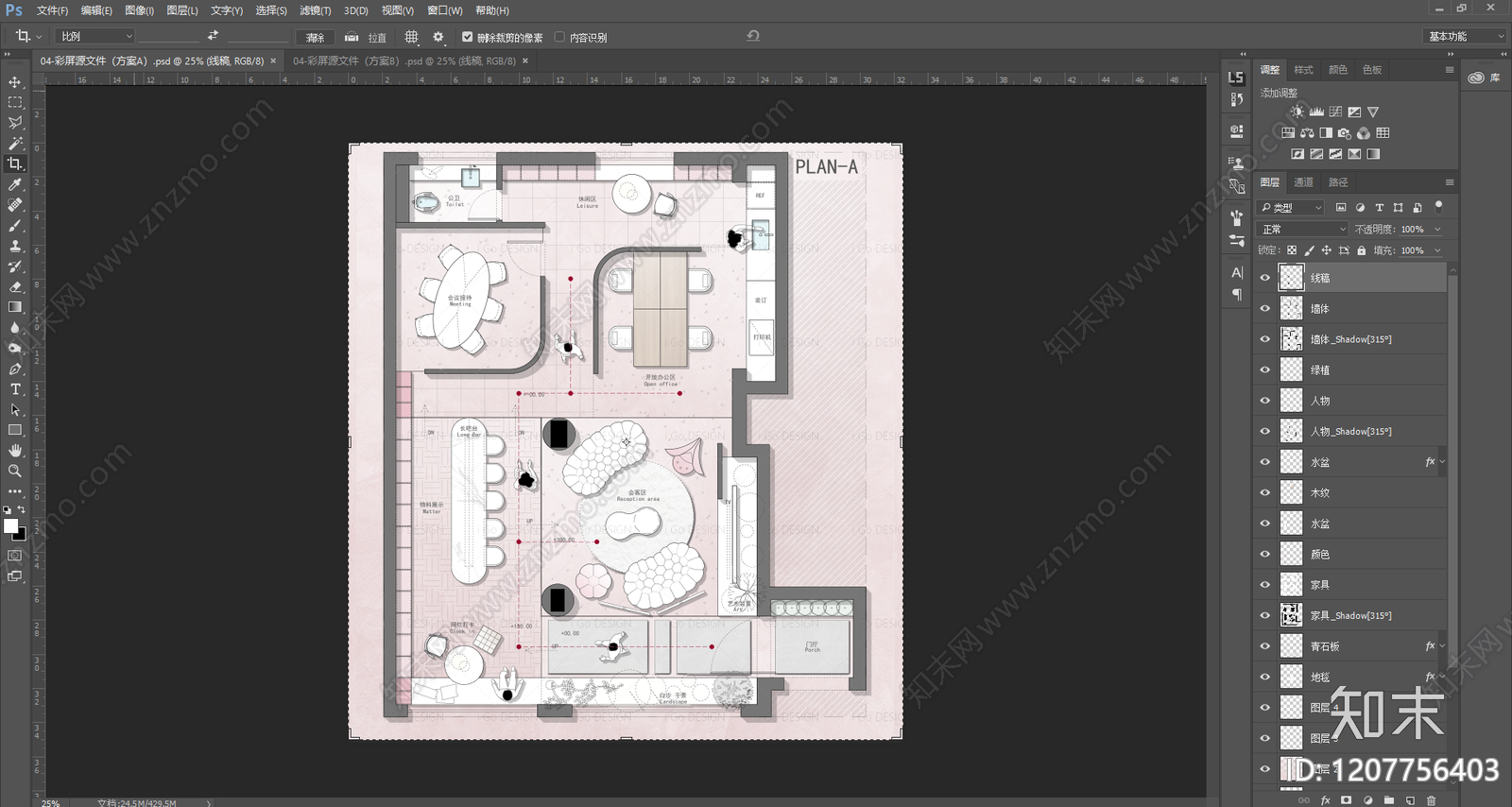
Task: Open the Adjustments panel flyout menu
Action: point(1450,70)
